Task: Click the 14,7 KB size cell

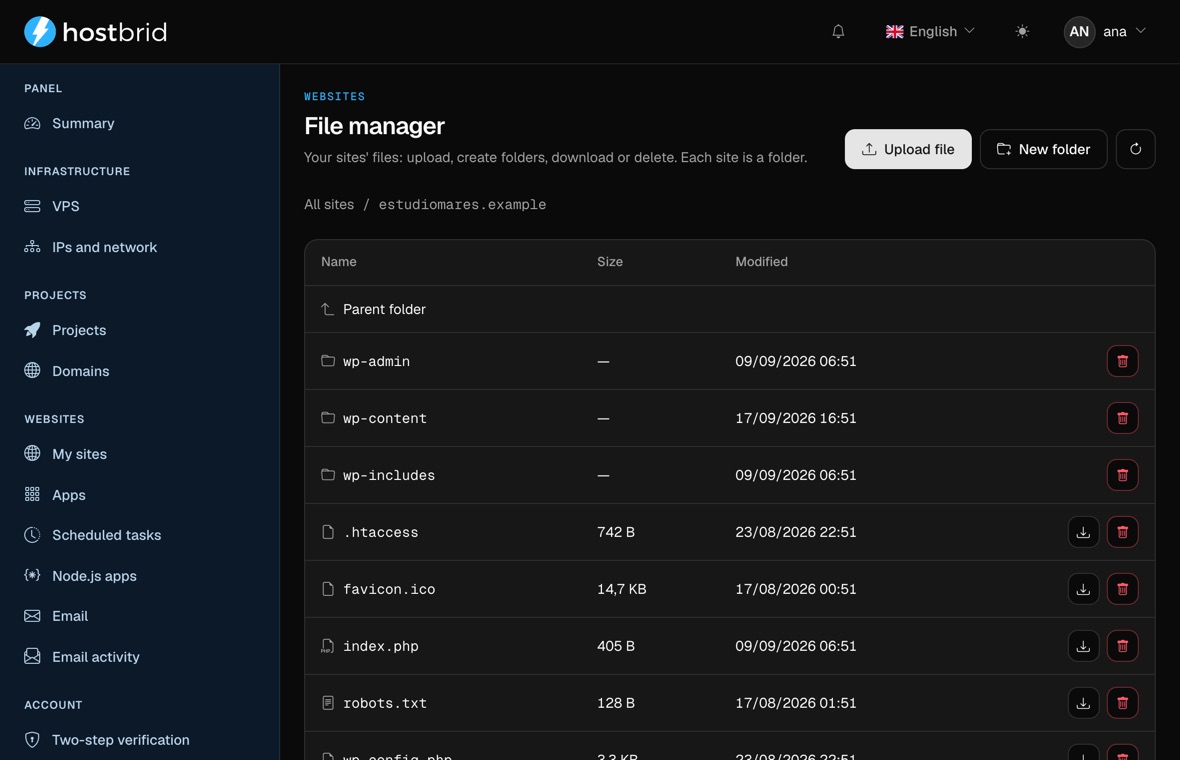Action: [622, 589]
